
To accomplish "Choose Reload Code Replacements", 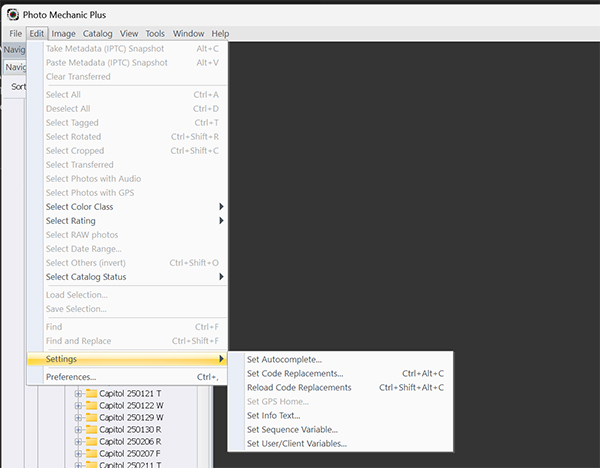I will click(341, 387).
